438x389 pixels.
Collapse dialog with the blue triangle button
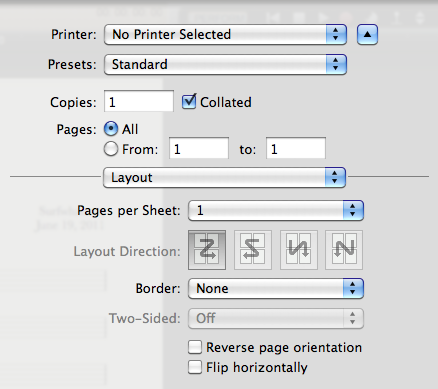pos(367,34)
